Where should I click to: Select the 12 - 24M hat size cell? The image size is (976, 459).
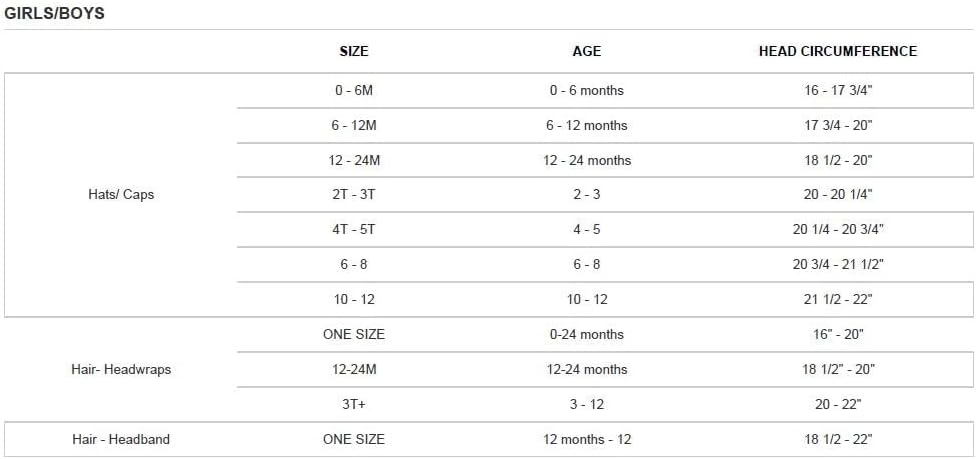click(x=354, y=160)
